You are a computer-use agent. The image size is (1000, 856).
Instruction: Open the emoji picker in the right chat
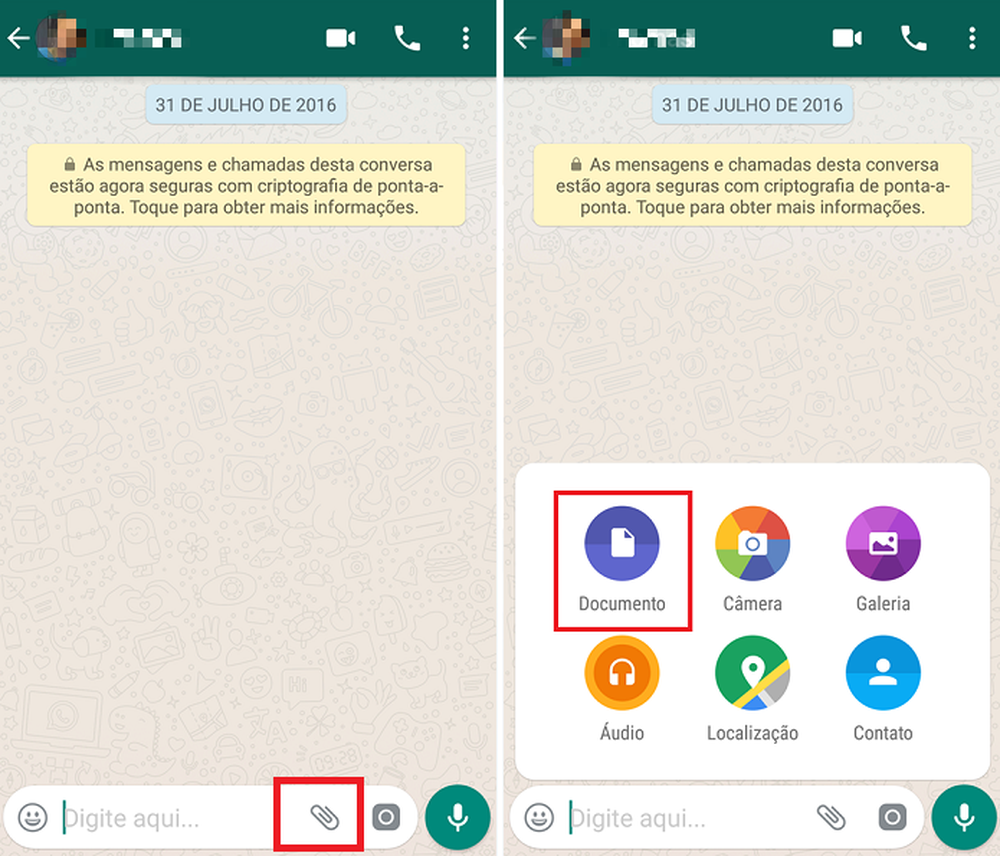(539, 817)
